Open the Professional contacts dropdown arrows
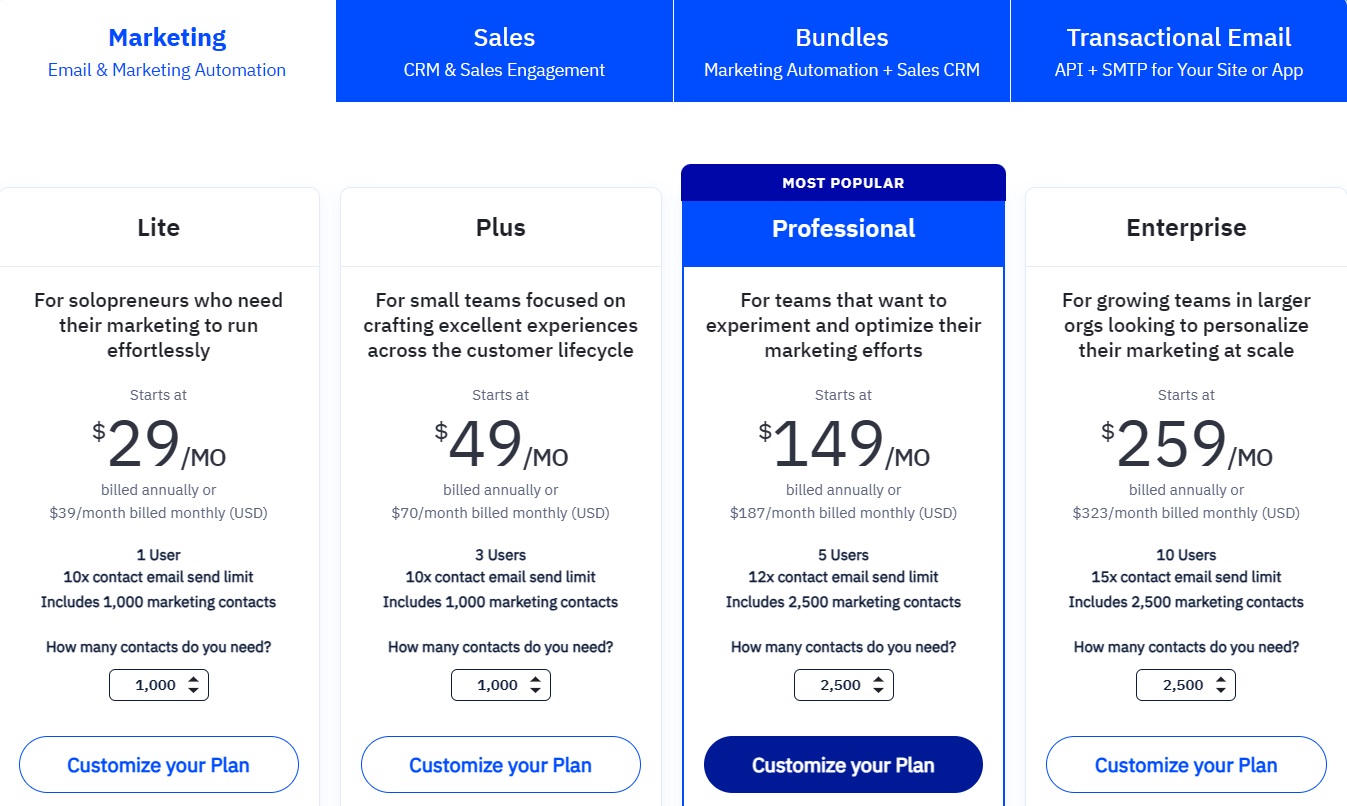 (878, 685)
